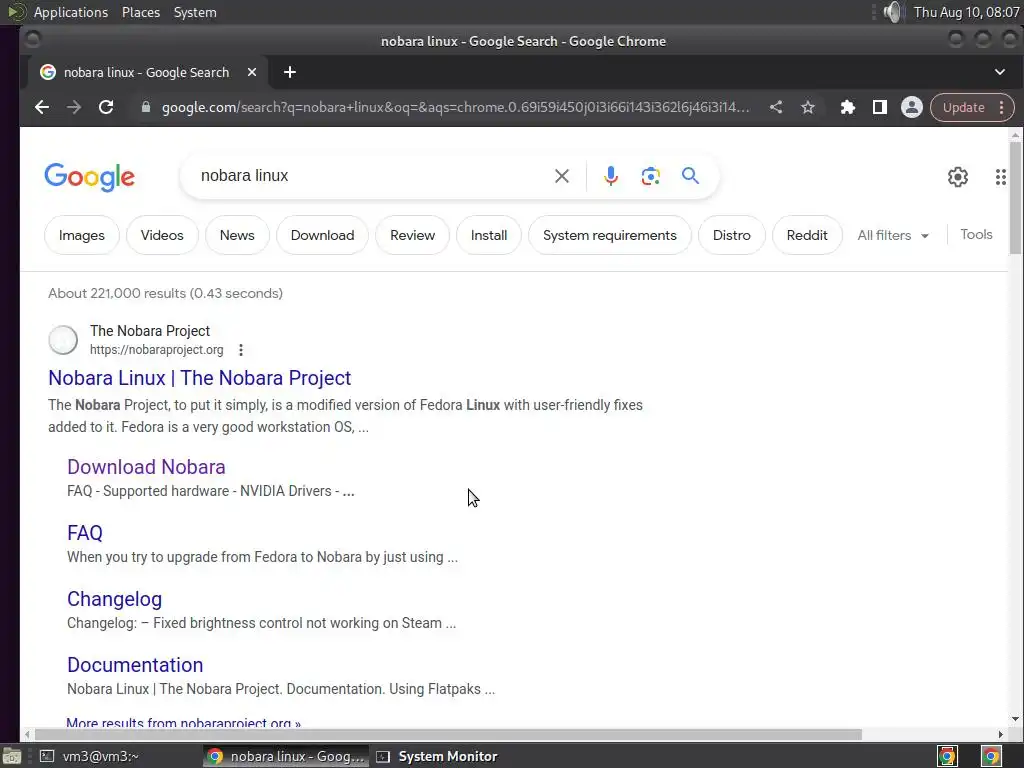Expand the All filters dropdown
The width and height of the screenshot is (1024, 768).
pos(893,235)
